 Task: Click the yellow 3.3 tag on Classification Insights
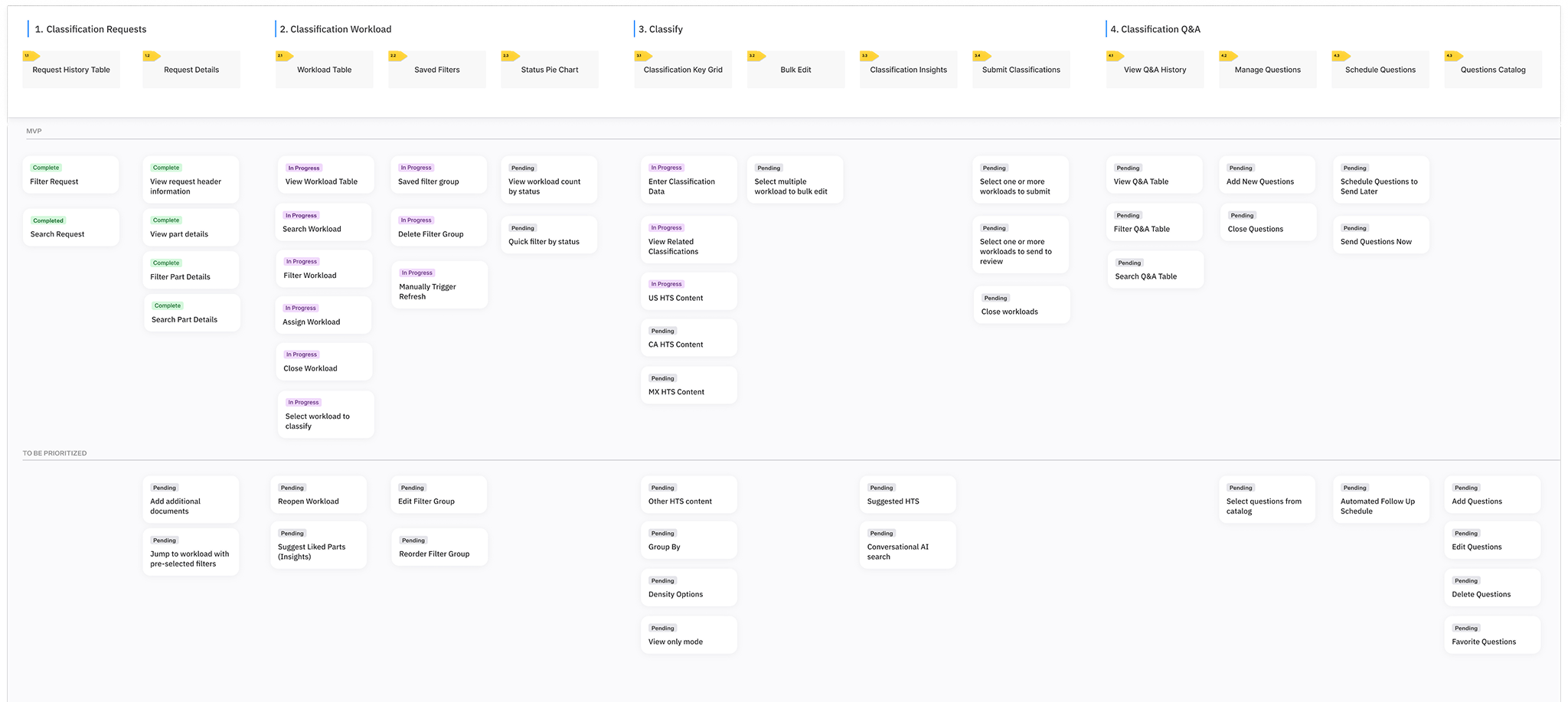869,56
